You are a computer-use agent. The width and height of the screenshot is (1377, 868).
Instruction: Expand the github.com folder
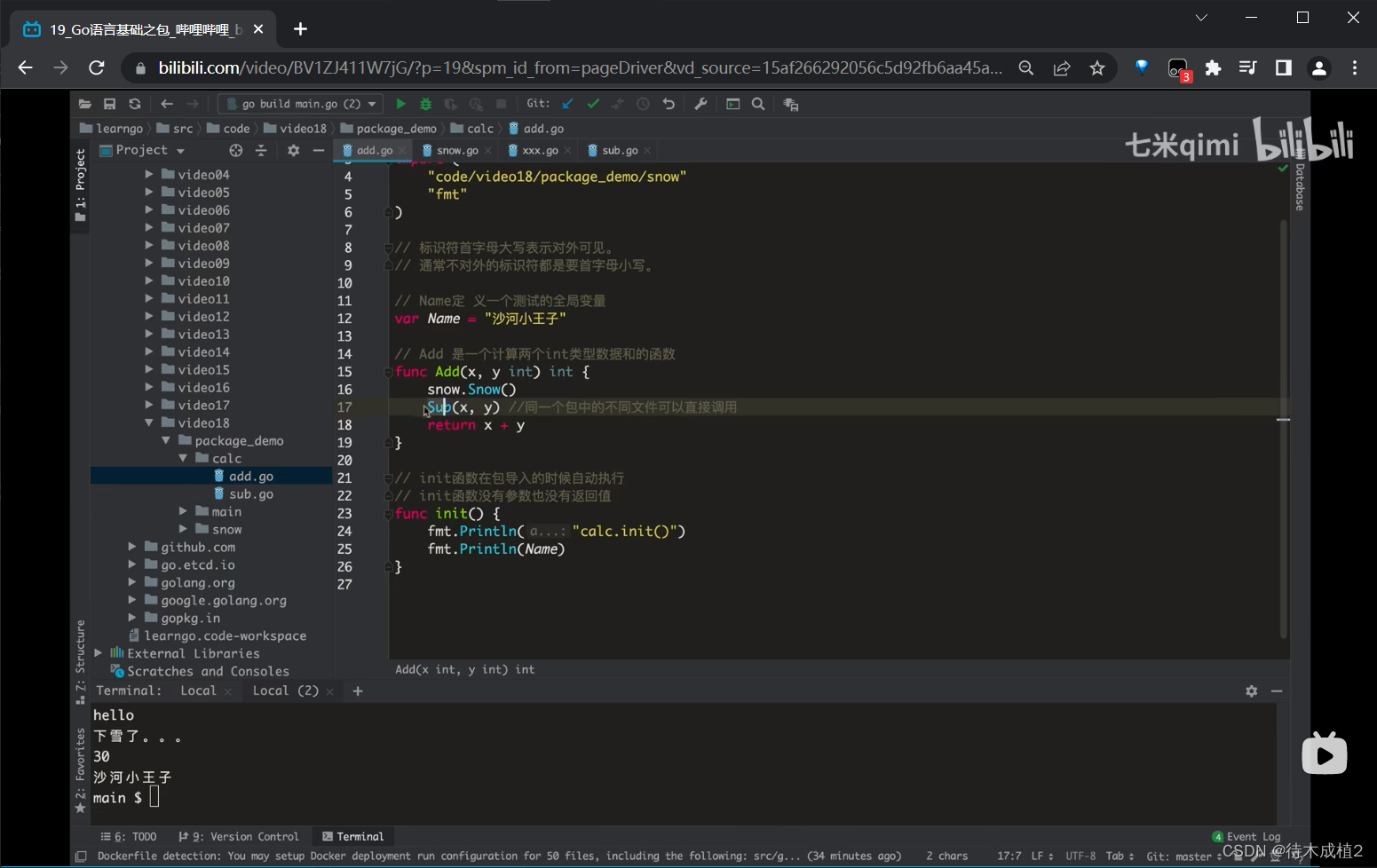[132, 547]
